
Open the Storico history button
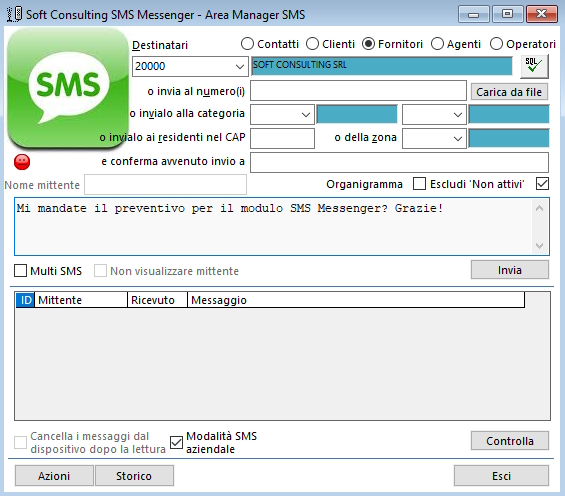(134, 476)
